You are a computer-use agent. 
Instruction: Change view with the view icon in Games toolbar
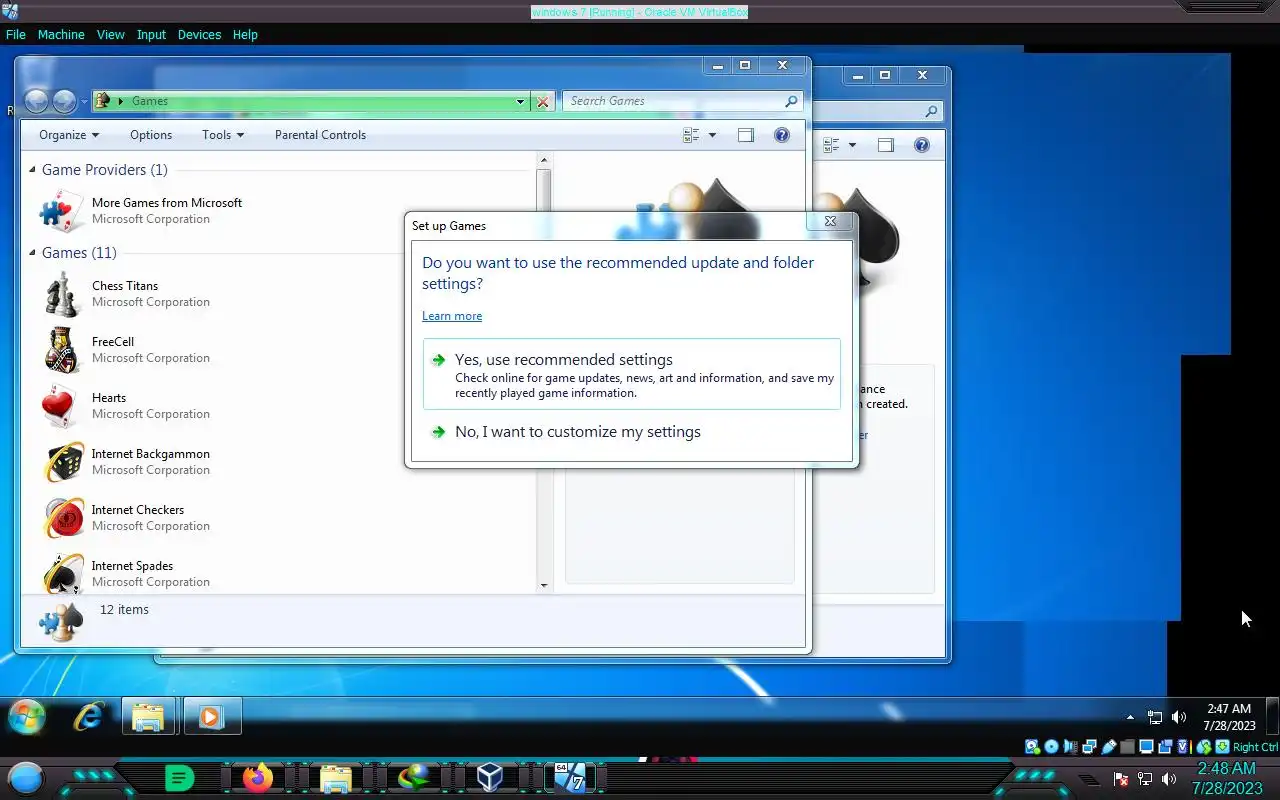(x=691, y=135)
